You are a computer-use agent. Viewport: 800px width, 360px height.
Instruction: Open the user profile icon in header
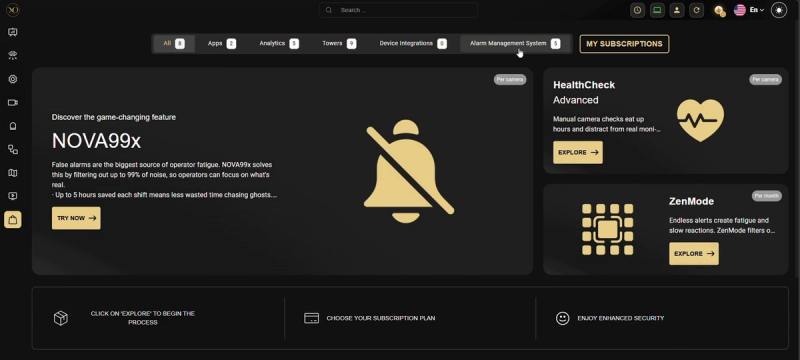click(x=677, y=10)
